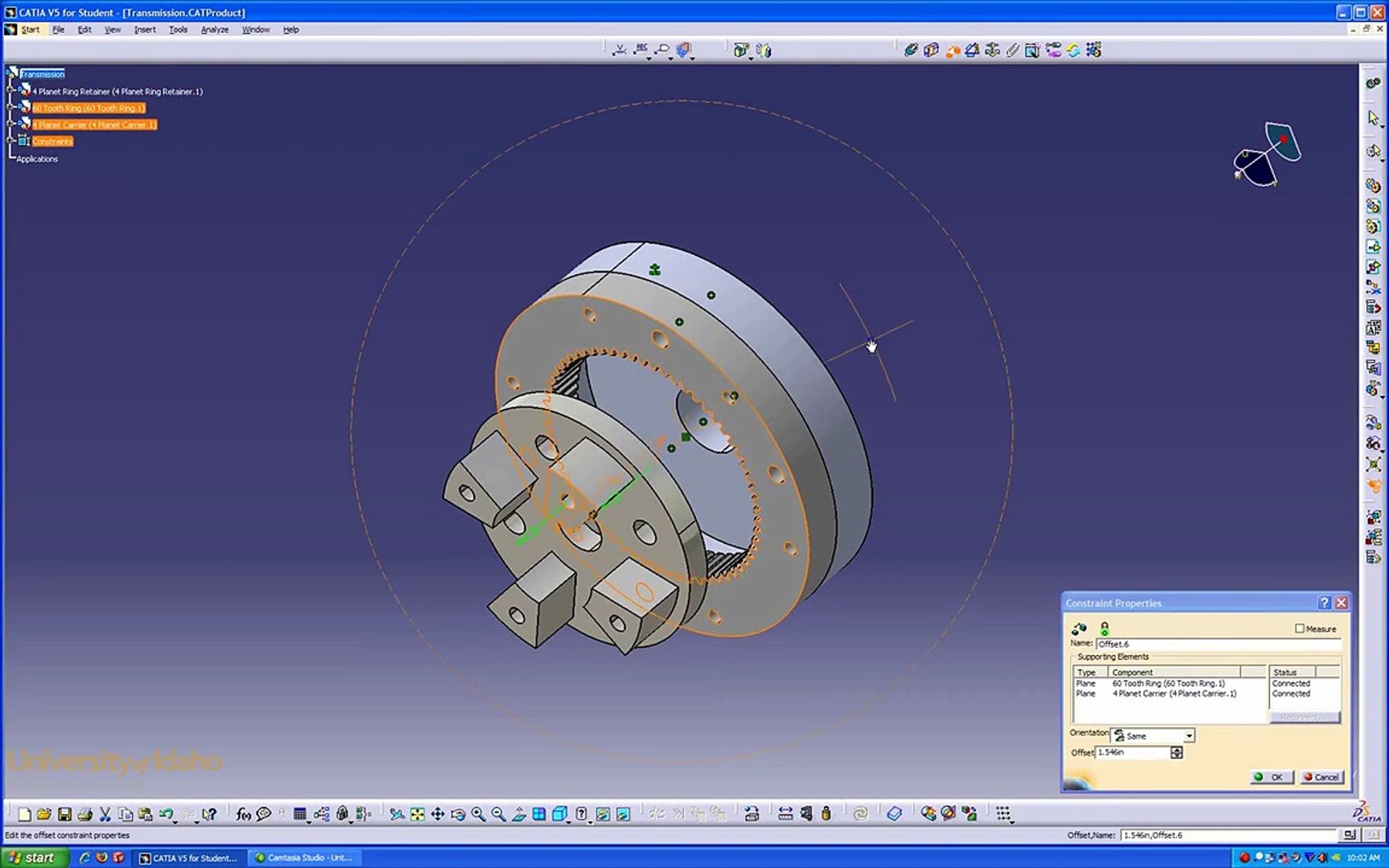
Task: Click the Zoom In magnifier icon
Action: 478,814
